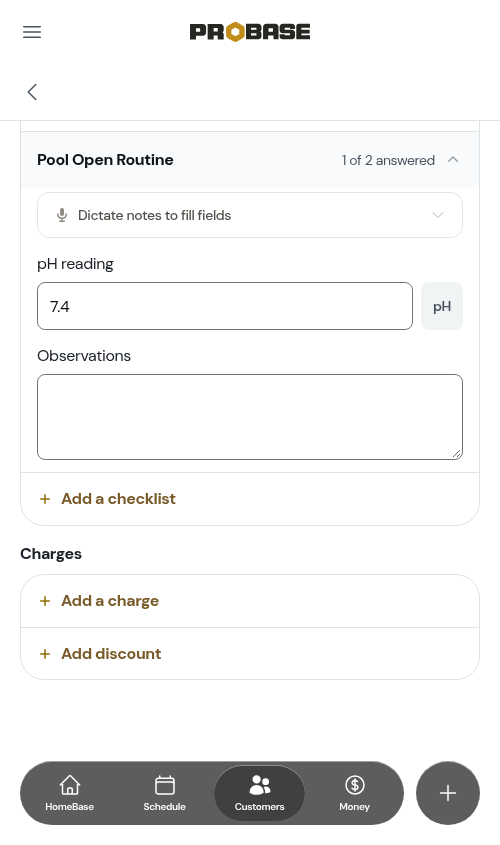Tap the microphone dictate icon
The height and width of the screenshot is (845, 500).
pos(62,215)
